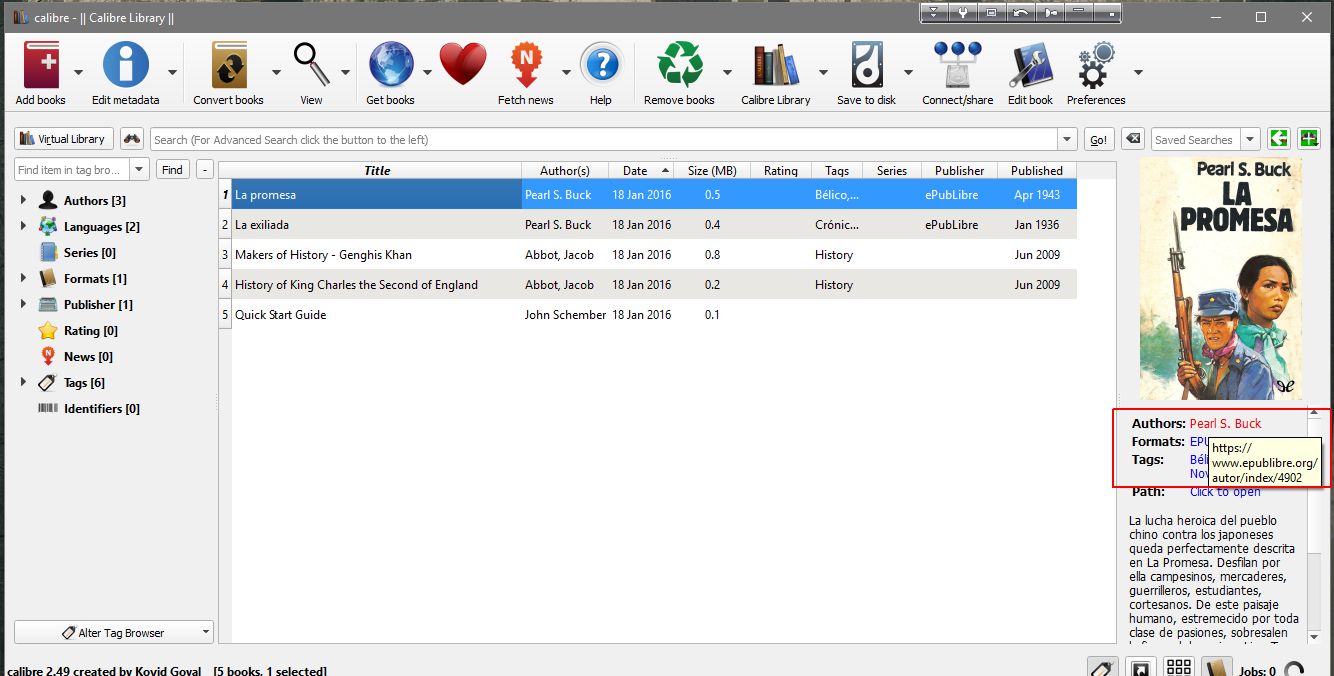Toggle the book details panel icon
This screenshot has width=1334, height=676.
(x=1215, y=669)
